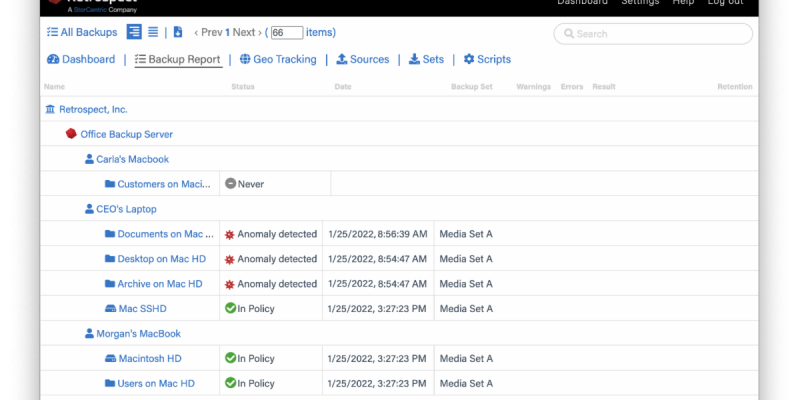Image resolution: width=800 pixels, height=400 pixels.
Task: Click the folder icon for Customers on Maci...
Action: point(110,184)
